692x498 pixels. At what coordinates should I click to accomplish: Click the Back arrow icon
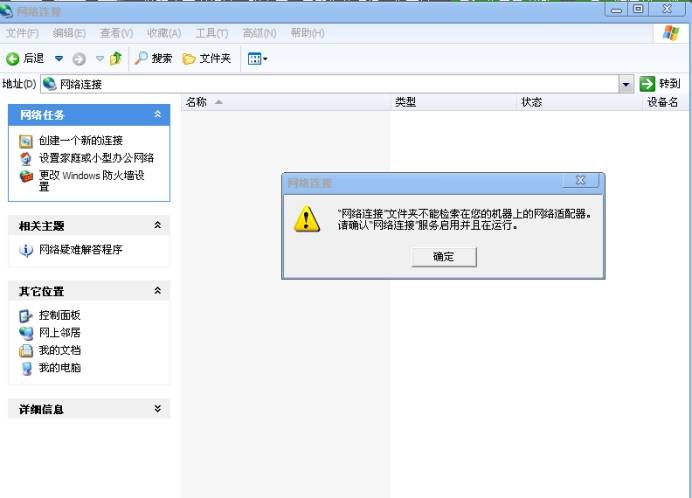click(x=12, y=59)
